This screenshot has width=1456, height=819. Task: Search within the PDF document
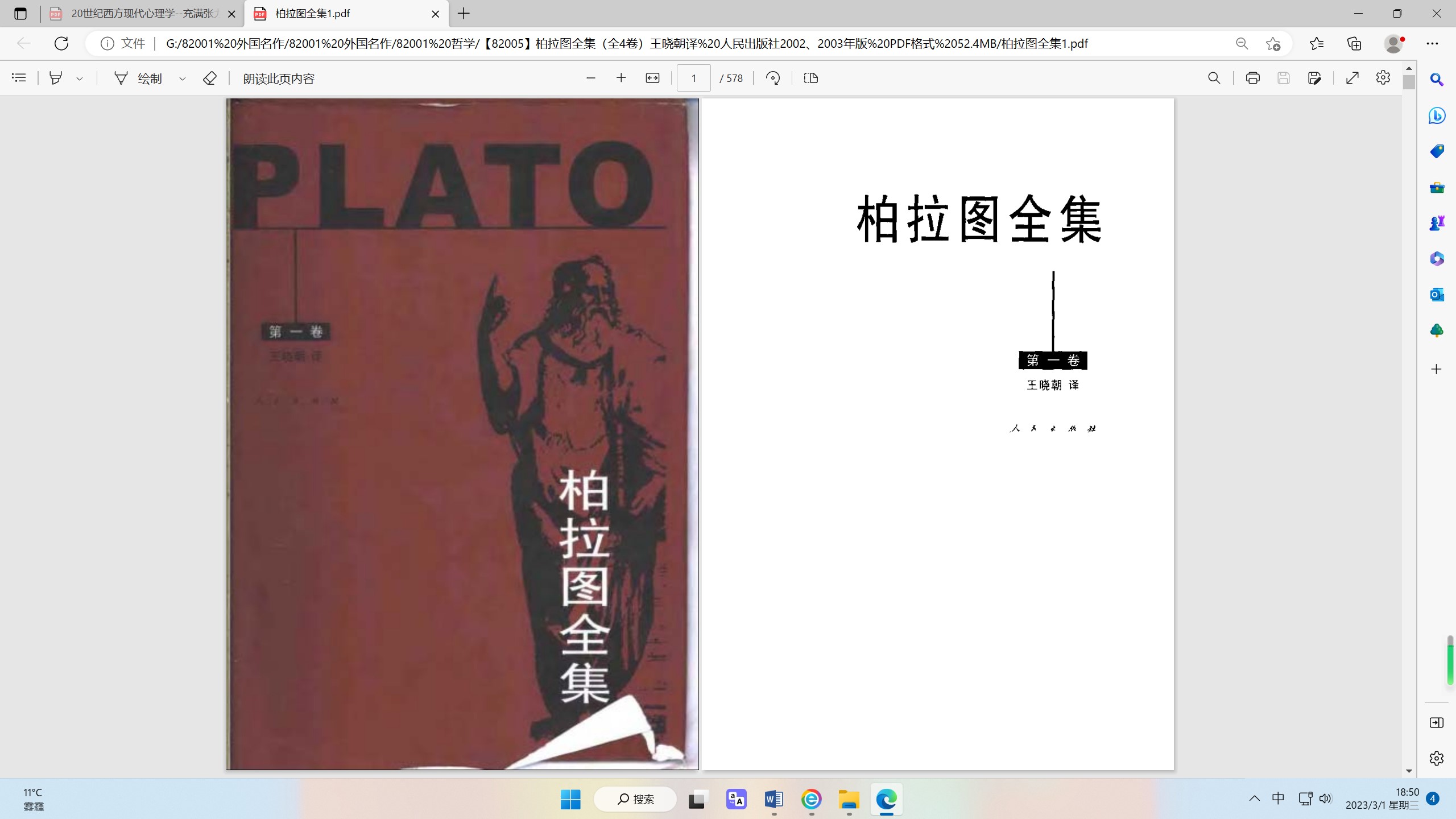(x=1214, y=78)
